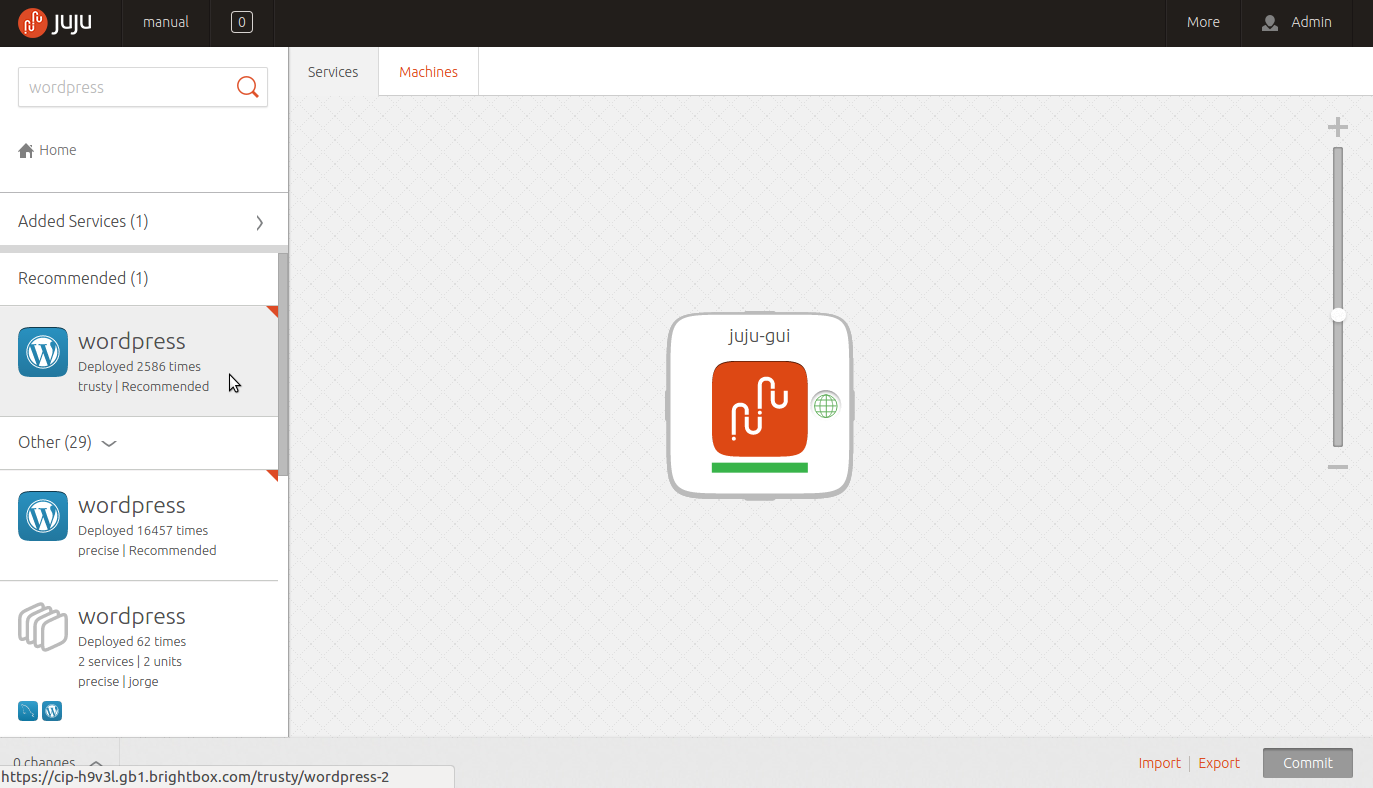Screen dimensions: 1373x788
Task: Open the Admin user menu
Action: [x=1297, y=22]
